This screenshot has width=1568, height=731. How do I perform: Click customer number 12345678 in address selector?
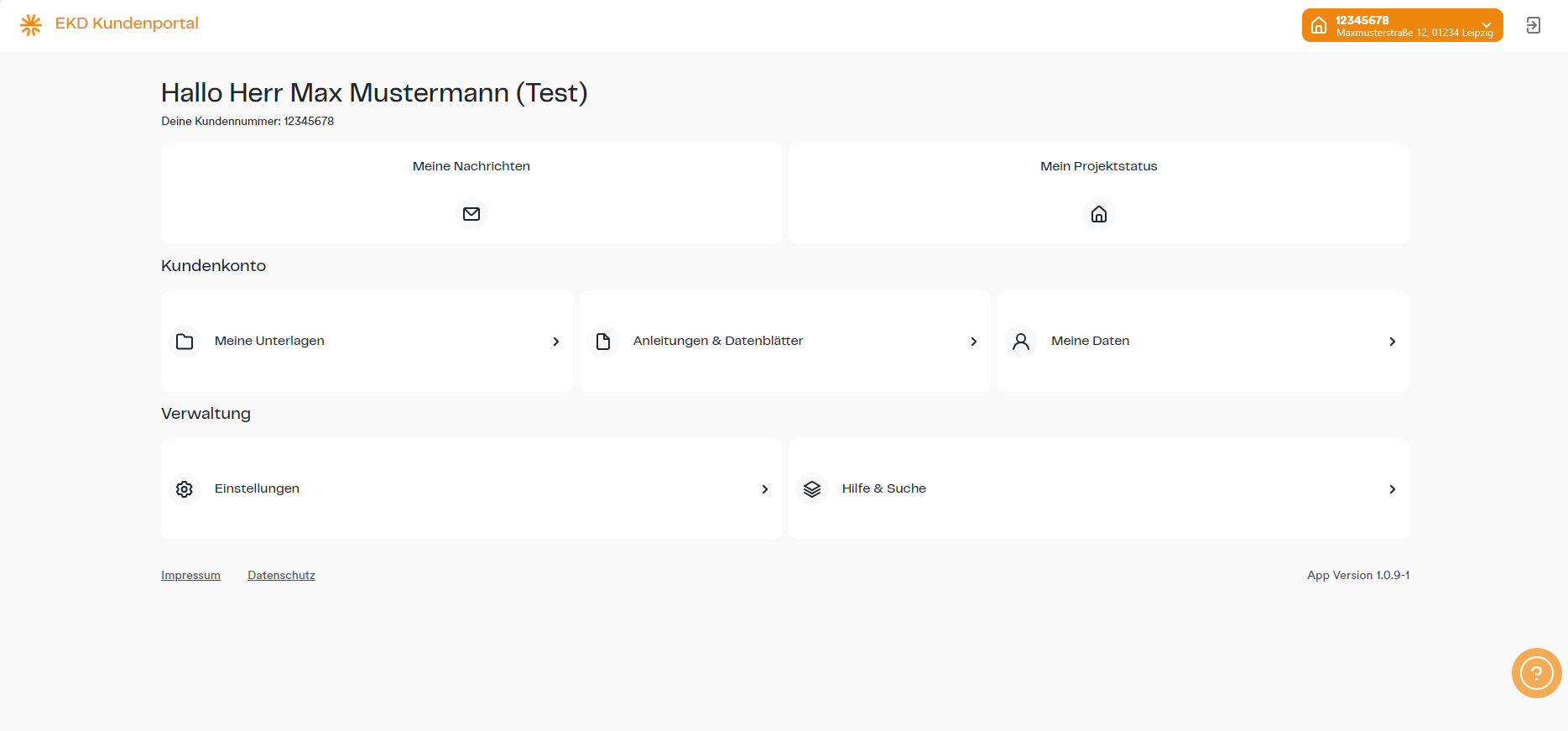pos(1362,20)
